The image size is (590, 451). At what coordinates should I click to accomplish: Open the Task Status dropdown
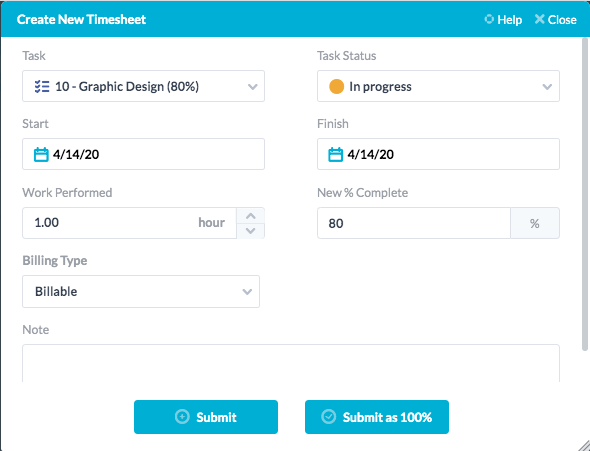click(x=438, y=86)
